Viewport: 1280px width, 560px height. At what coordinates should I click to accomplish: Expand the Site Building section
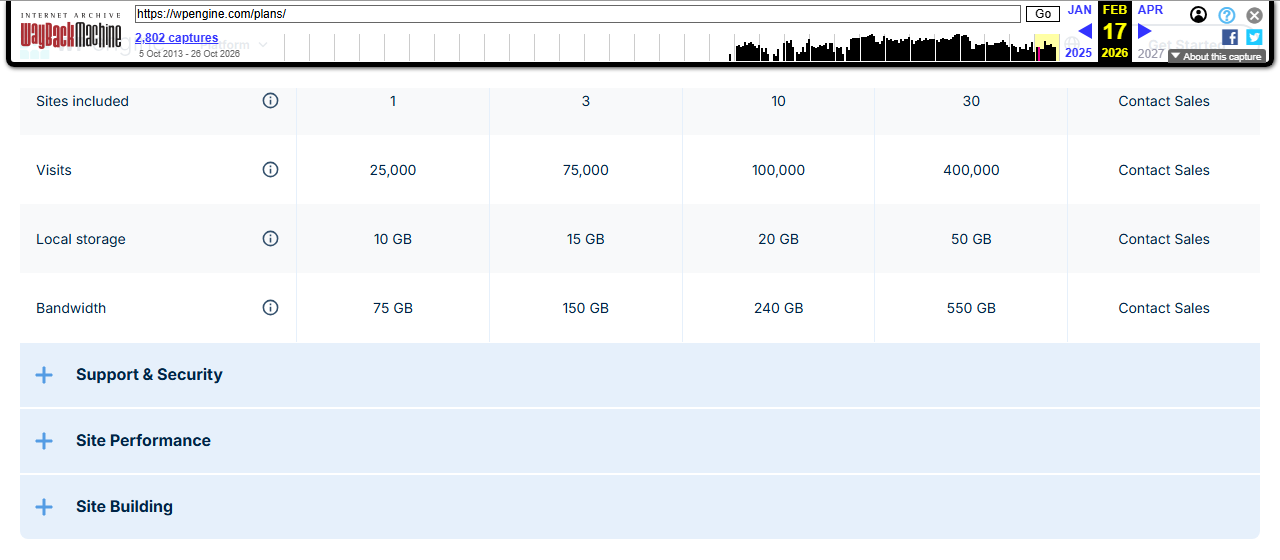[x=640, y=507]
